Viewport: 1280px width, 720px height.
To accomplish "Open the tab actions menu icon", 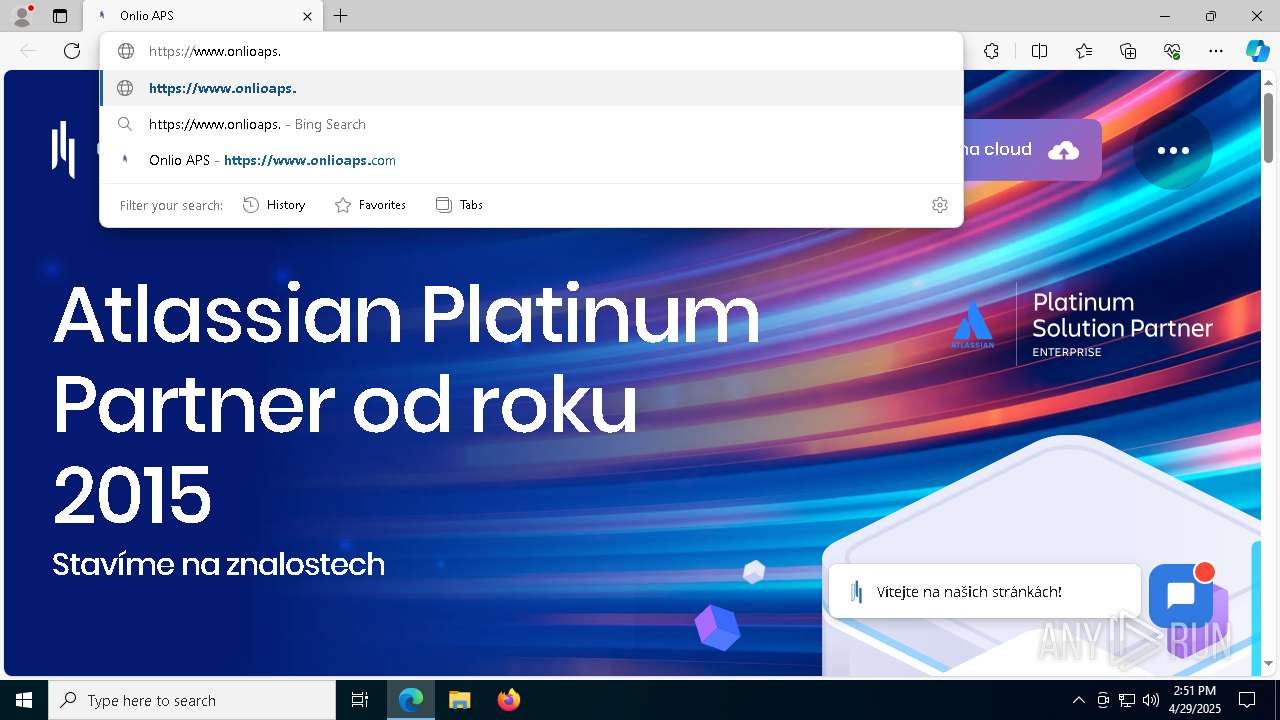I will pyautogui.click(x=60, y=16).
